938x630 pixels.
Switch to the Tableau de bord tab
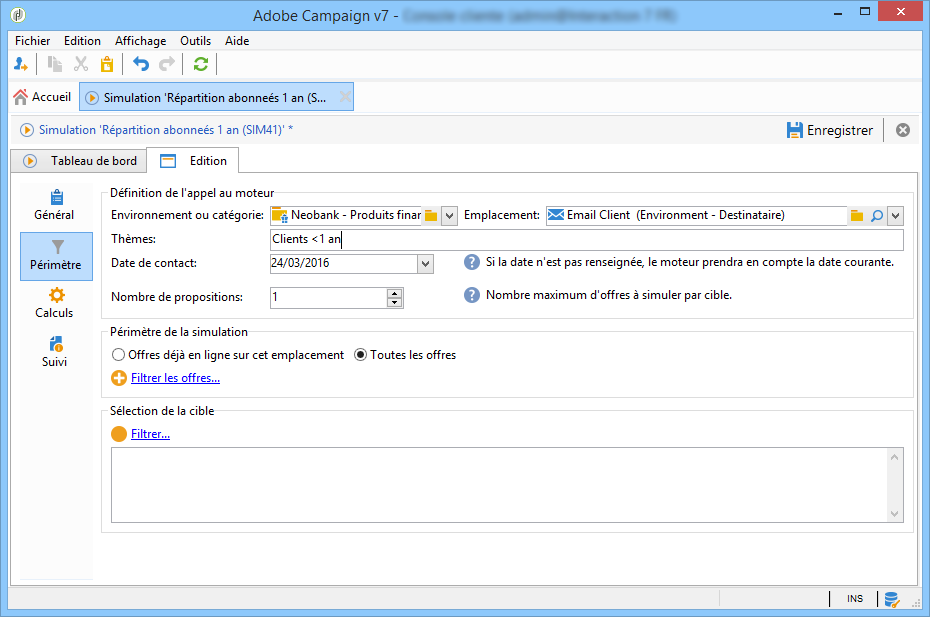79,161
